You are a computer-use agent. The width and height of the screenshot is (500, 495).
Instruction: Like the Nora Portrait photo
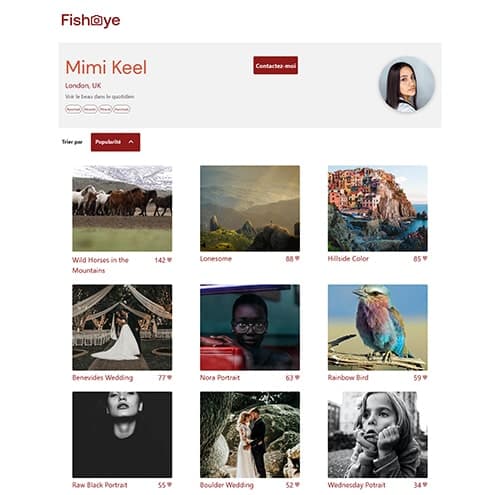click(x=297, y=377)
